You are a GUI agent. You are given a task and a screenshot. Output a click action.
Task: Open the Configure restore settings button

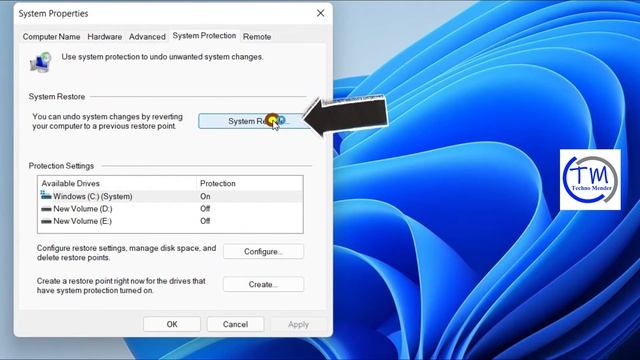coord(263,251)
